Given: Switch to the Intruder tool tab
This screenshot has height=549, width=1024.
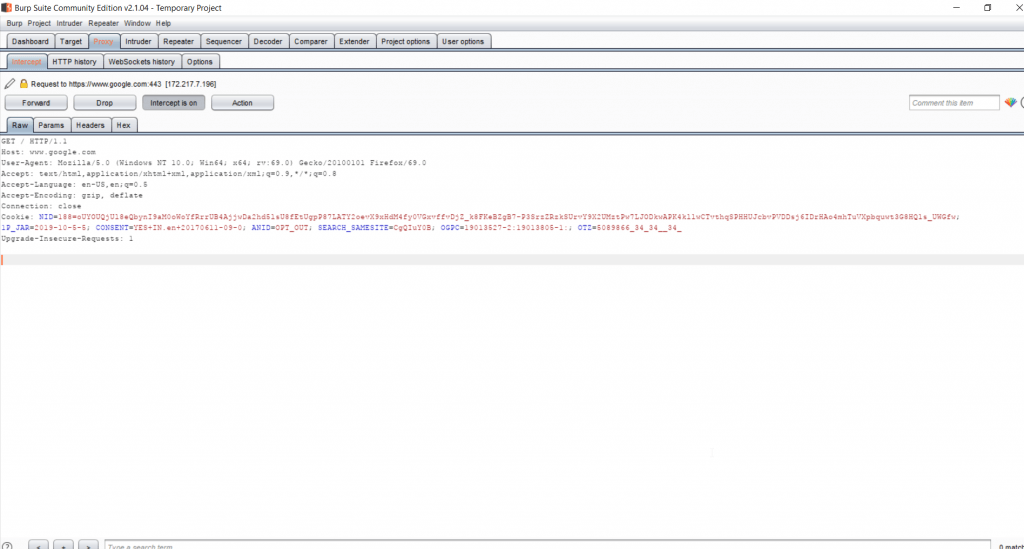Looking at the screenshot, I should click(138, 41).
